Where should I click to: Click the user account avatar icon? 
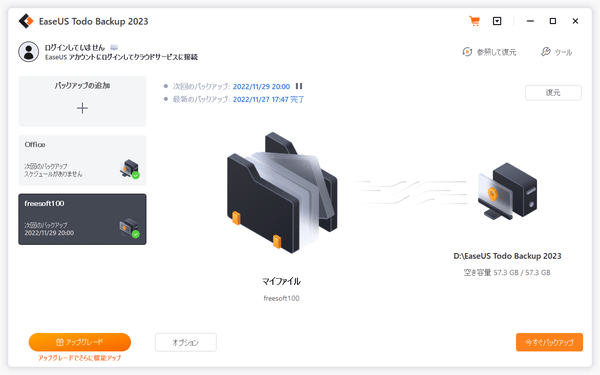[29, 52]
